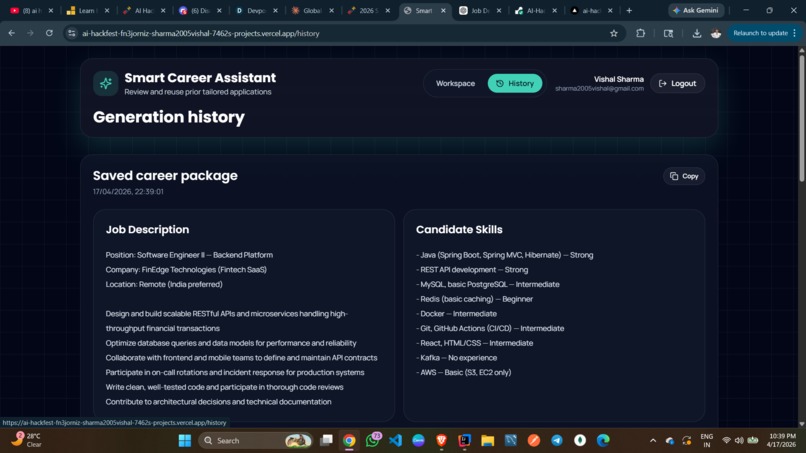Screen dimensions: 806x453
Task: Open the weather widget showing 28°C
Action: pyautogui.click(x=27, y=440)
